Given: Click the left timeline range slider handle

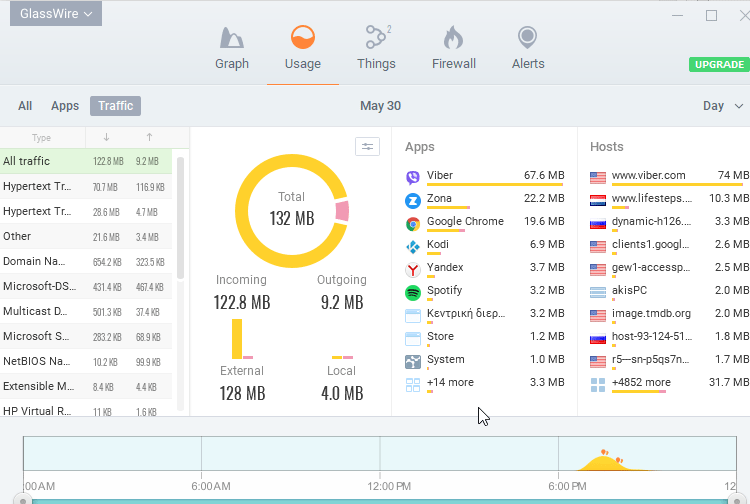Looking at the screenshot, I should 22,499.
